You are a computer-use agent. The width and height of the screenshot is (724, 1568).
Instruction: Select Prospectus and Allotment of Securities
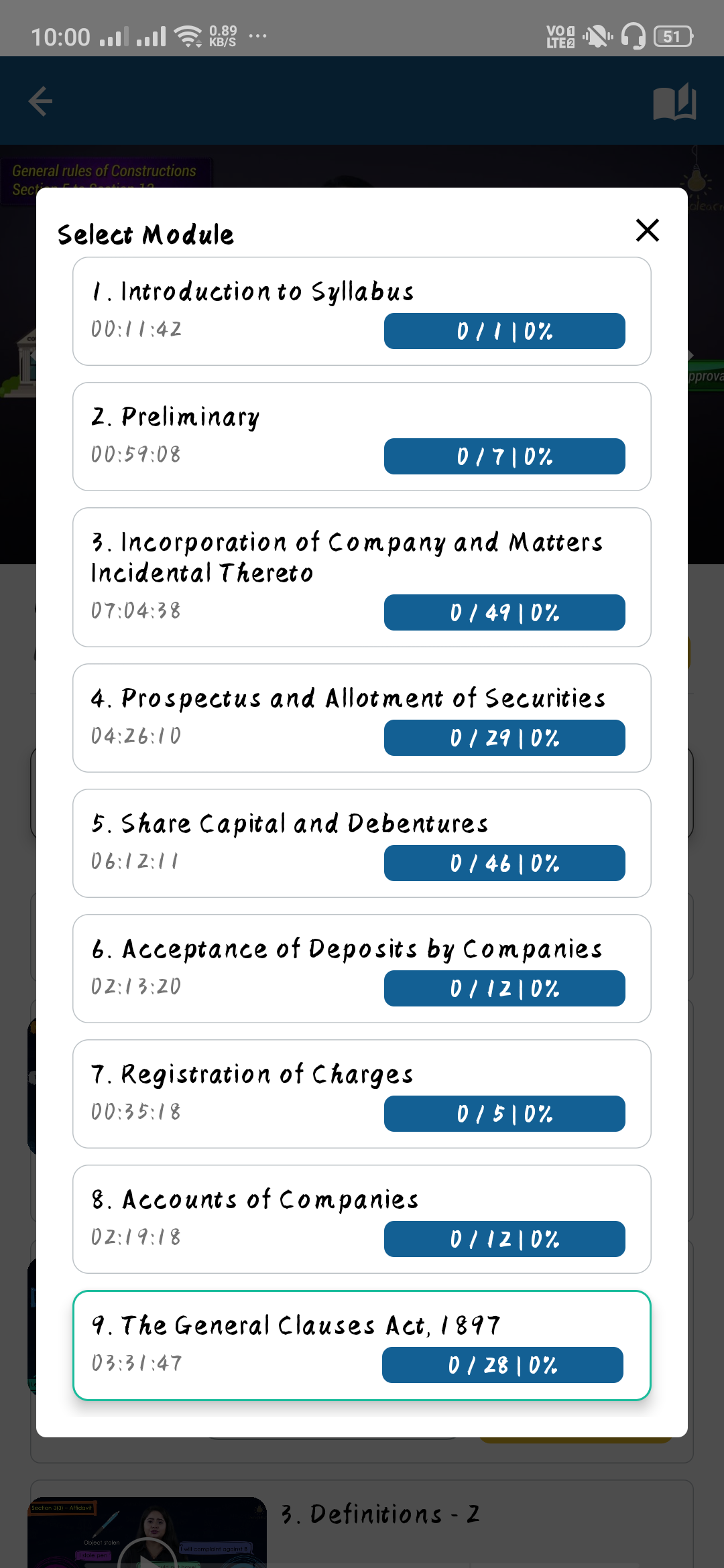pos(349,699)
